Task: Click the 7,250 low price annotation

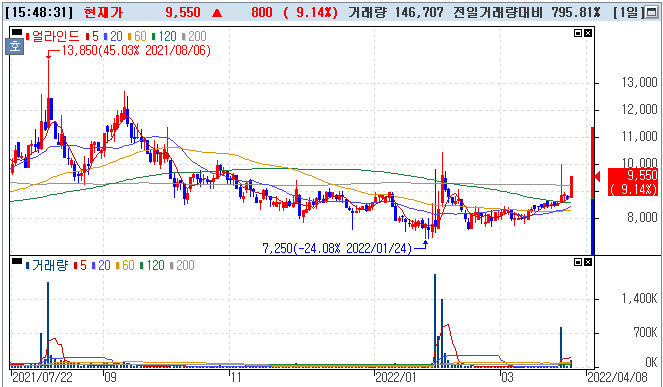Action: 337,248
